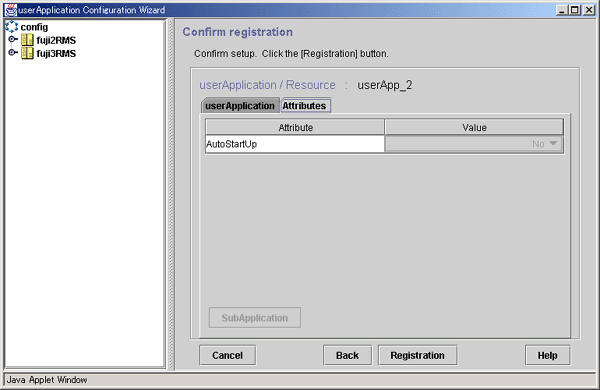Open Help for the wizard
This screenshot has height=390, width=600.
click(x=548, y=355)
